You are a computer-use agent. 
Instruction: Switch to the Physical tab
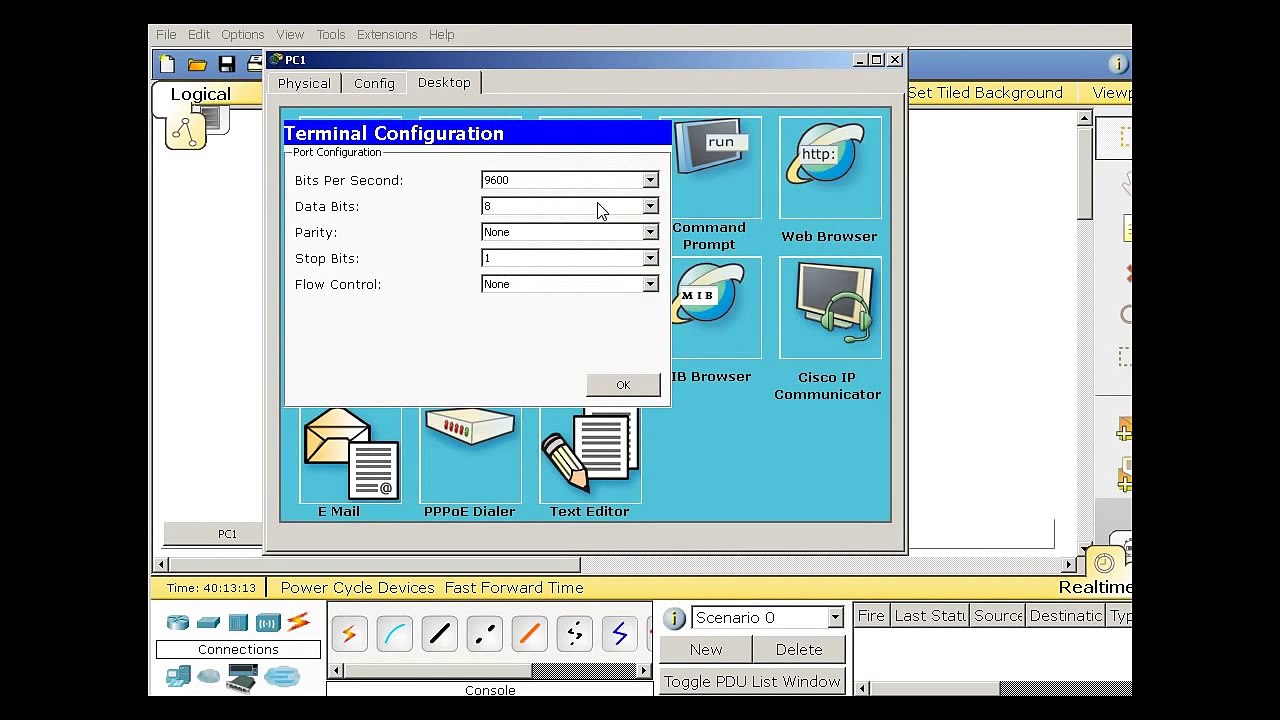(304, 83)
